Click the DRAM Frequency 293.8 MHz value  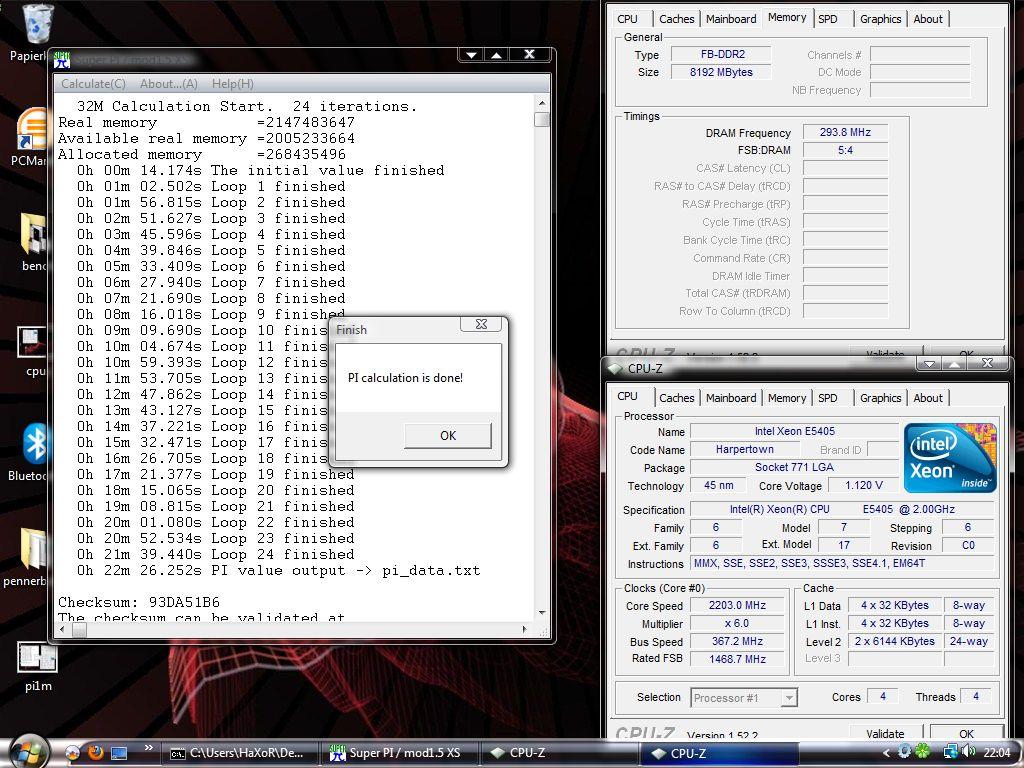tap(845, 132)
